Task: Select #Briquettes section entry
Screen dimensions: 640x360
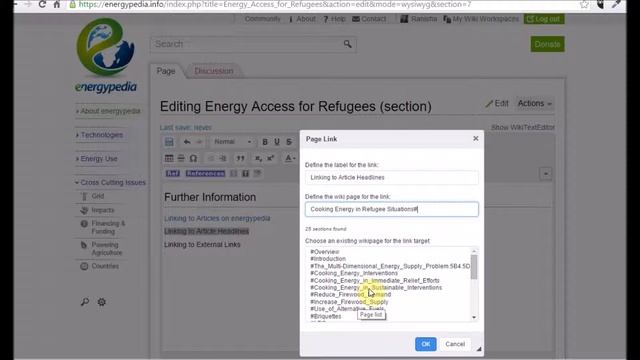Action: pos(325,316)
